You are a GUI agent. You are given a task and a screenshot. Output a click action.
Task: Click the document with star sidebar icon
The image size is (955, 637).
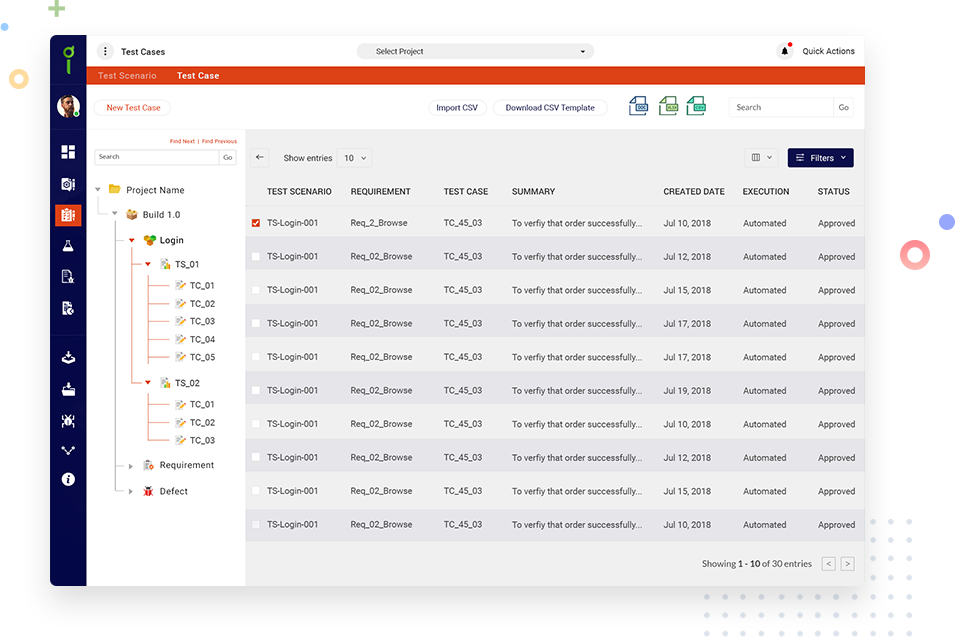click(x=68, y=277)
